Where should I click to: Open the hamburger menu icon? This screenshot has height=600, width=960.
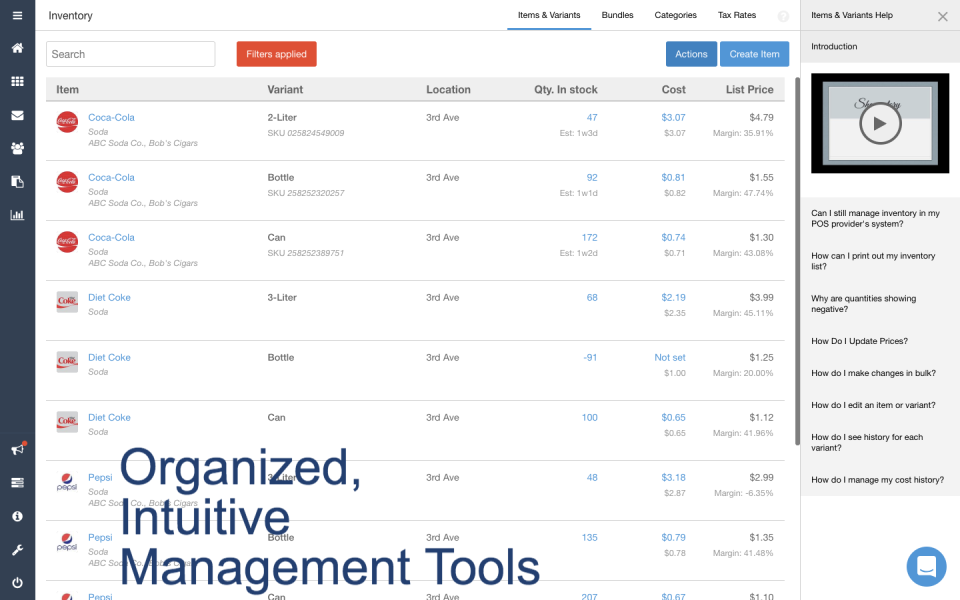17,15
